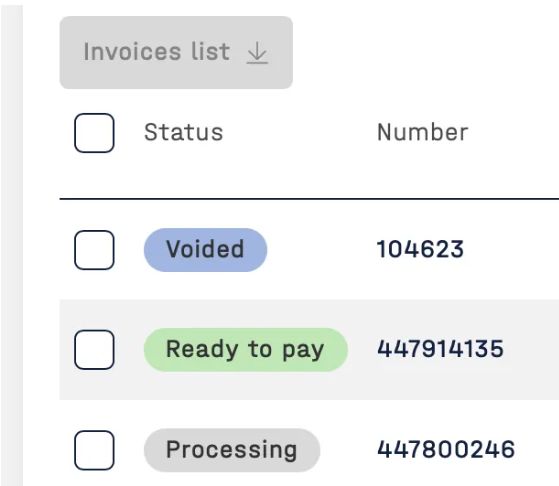The width and height of the screenshot is (559, 486).
Task: Click the download arrow icon beside Invoices list
Action: (x=257, y=53)
